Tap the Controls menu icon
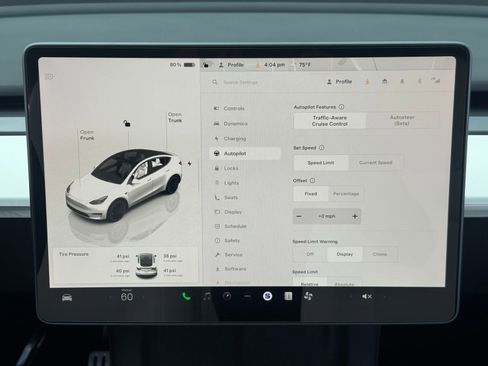 (x=216, y=108)
